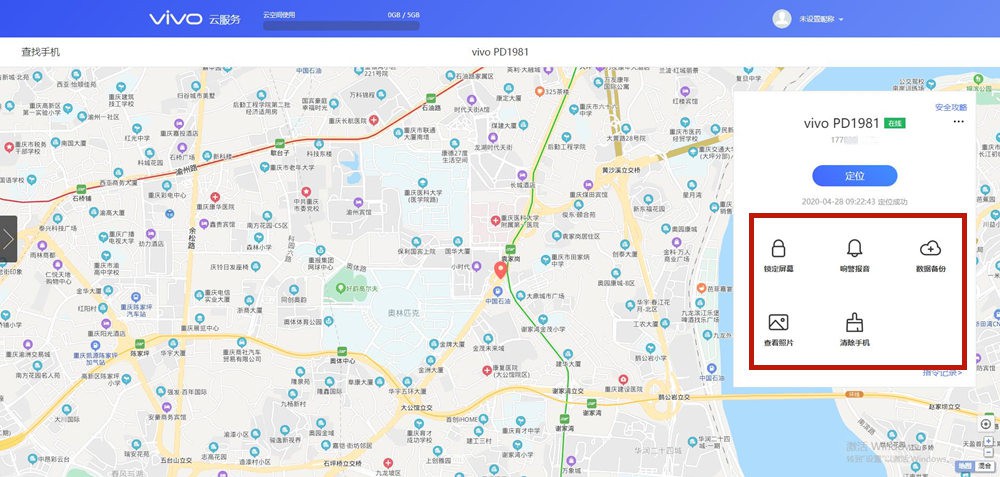Click the lock screen (锁定屏幕) icon

[777, 248]
